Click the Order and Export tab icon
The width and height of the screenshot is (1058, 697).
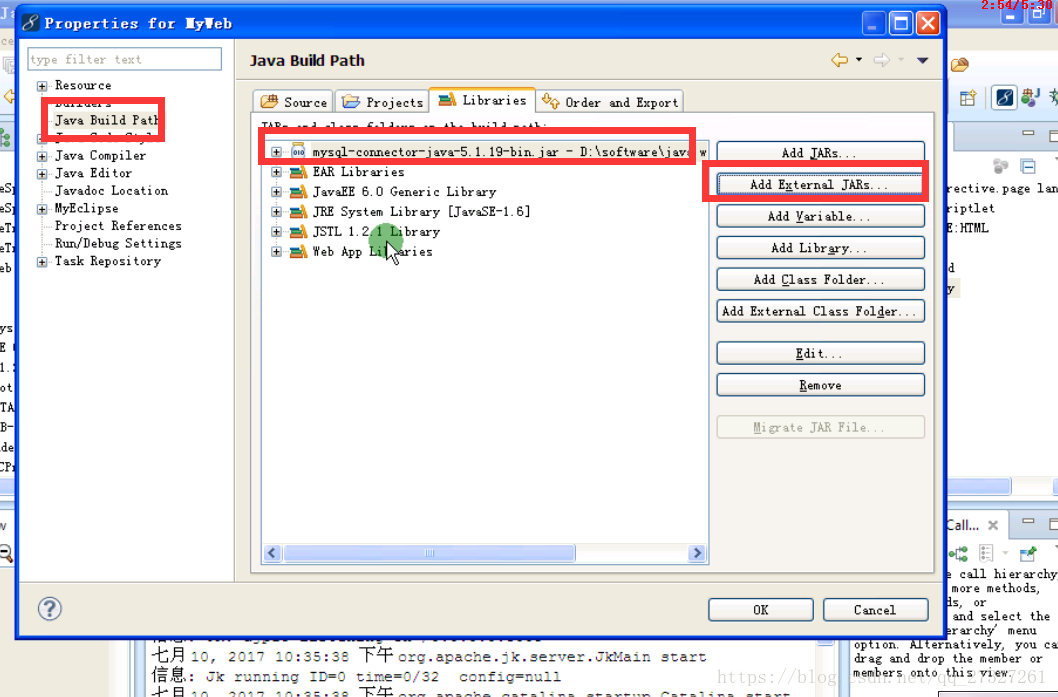point(551,101)
